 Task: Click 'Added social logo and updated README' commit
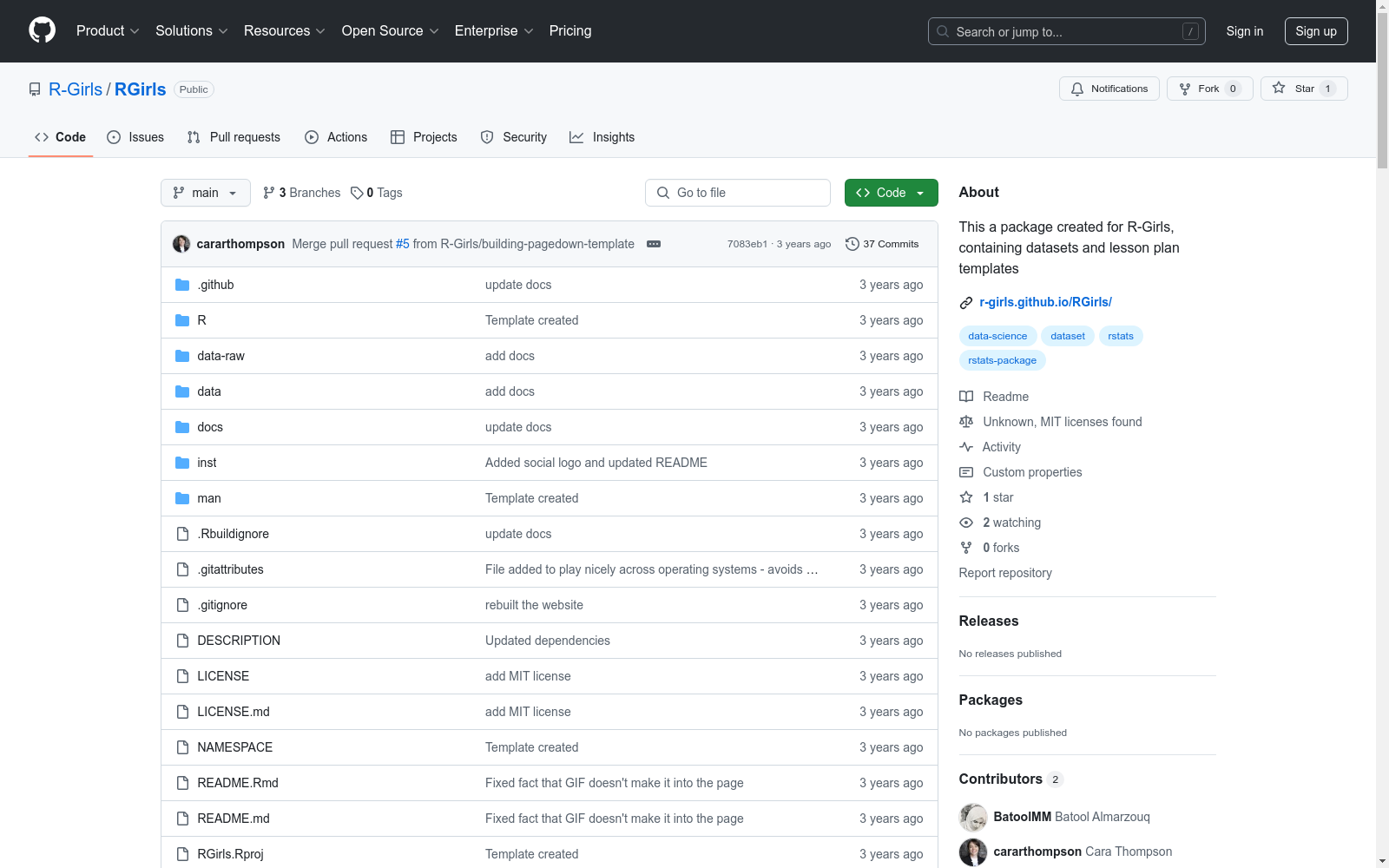(x=596, y=463)
